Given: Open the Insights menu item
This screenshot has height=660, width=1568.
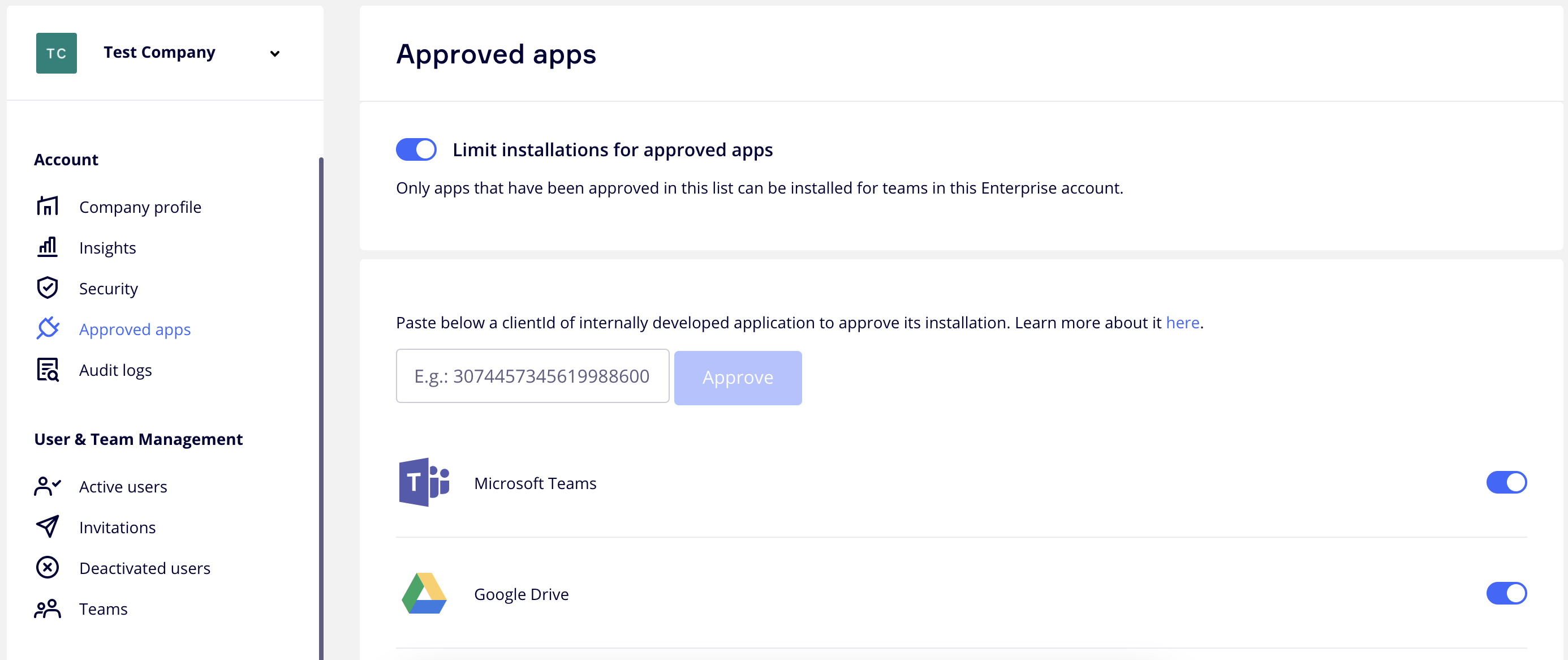Looking at the screenshot, I should coord(107,248).
